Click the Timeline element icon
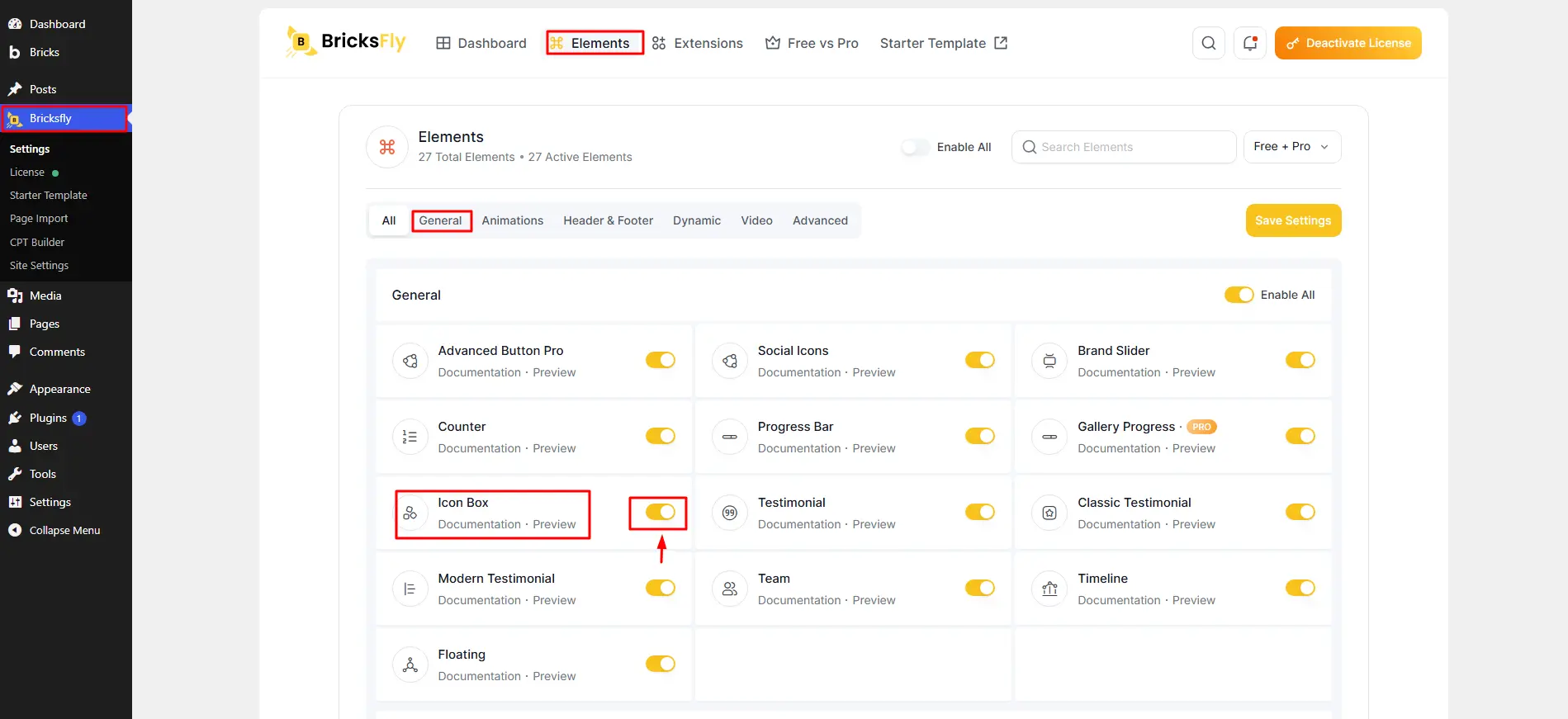 click(x=1049, y=589)
